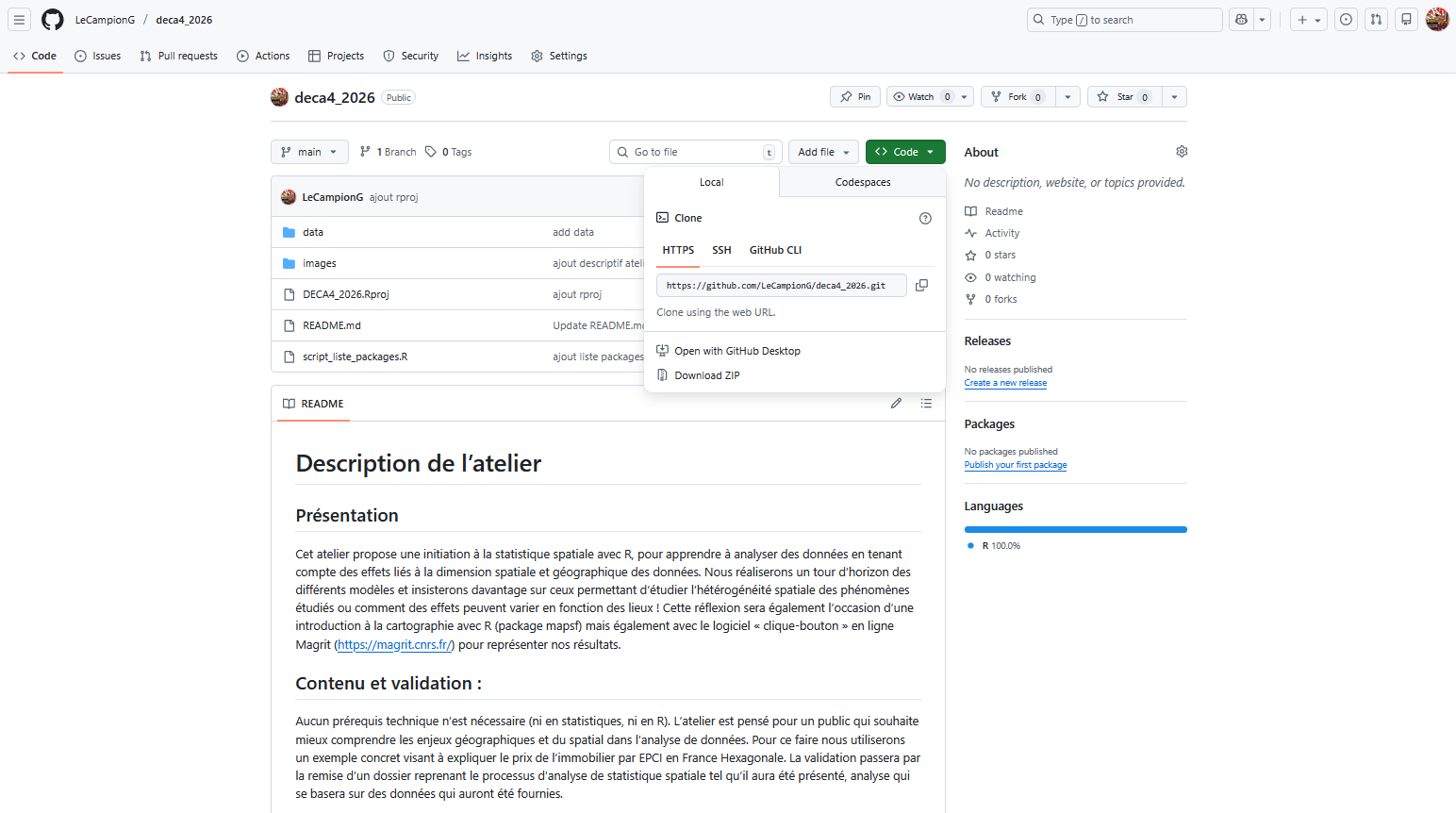Expand the main branch selector
Screen dimensions: 1456x813
point(308,152)
